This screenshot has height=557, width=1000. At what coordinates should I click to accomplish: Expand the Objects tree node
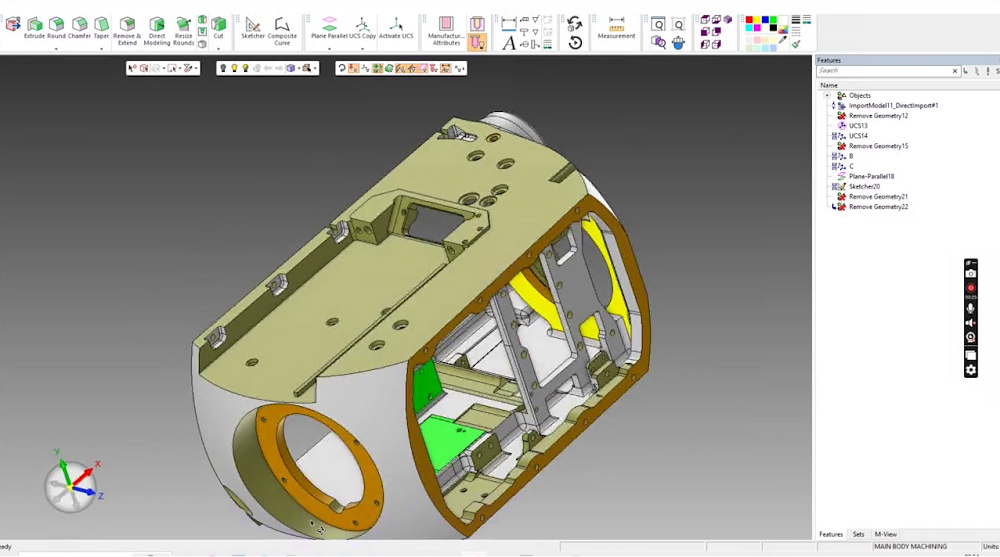827,95
